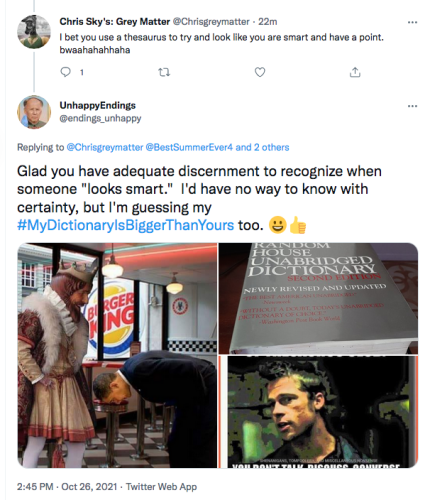Open the Chris Sky's: Grey Matter display name
430x500 pixels.
[115, 22]
